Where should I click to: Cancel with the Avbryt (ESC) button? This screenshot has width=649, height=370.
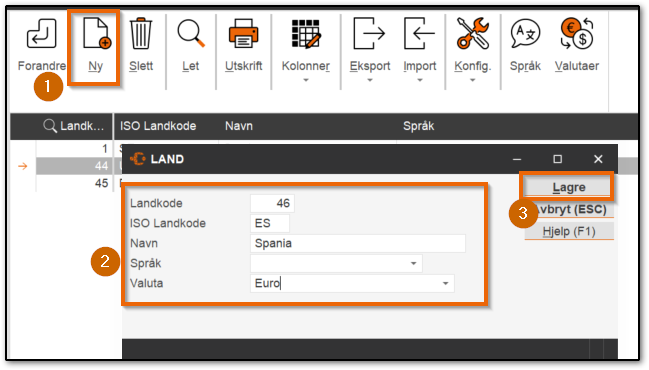(x=569, y=209)
